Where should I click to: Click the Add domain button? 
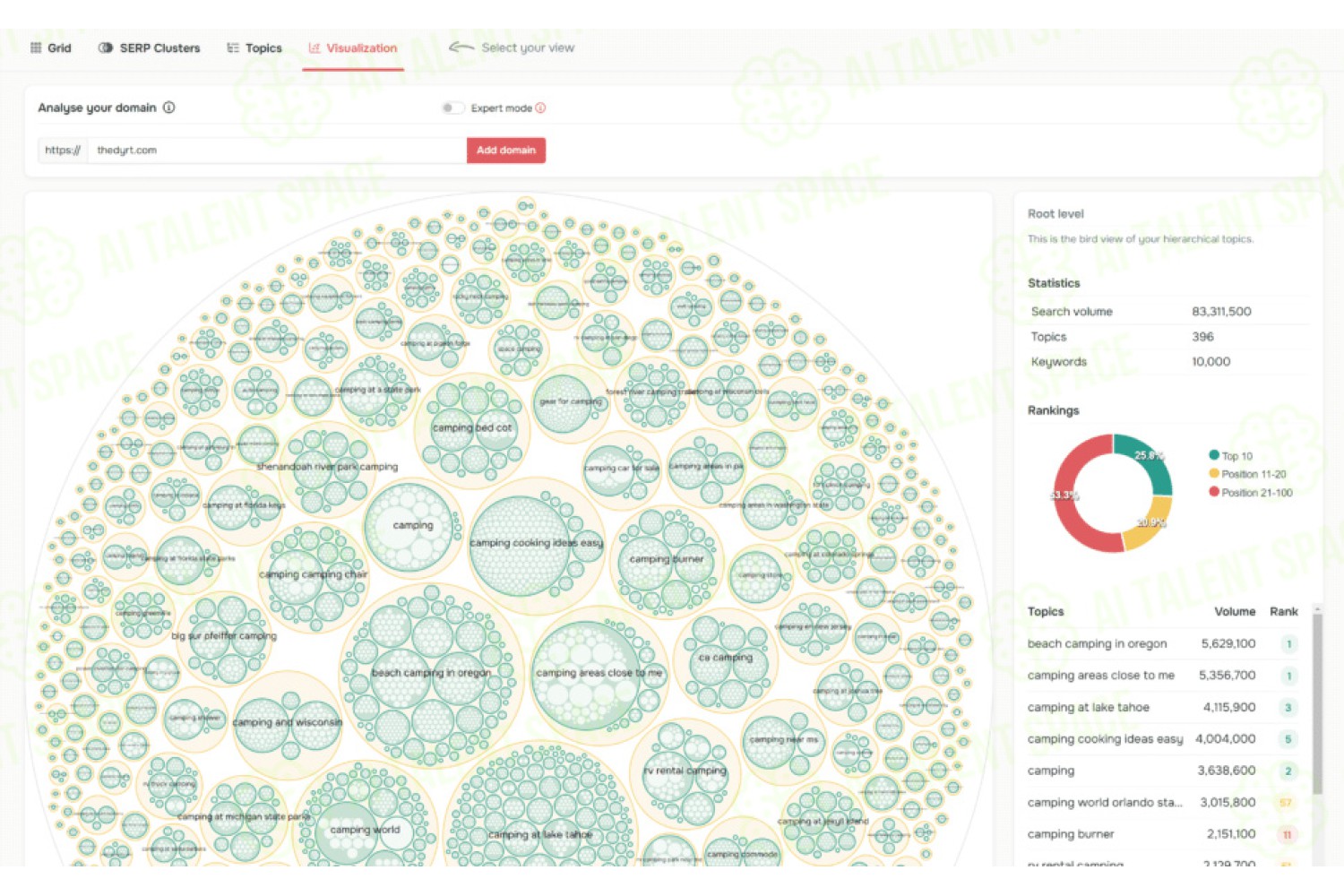point(506,151)
